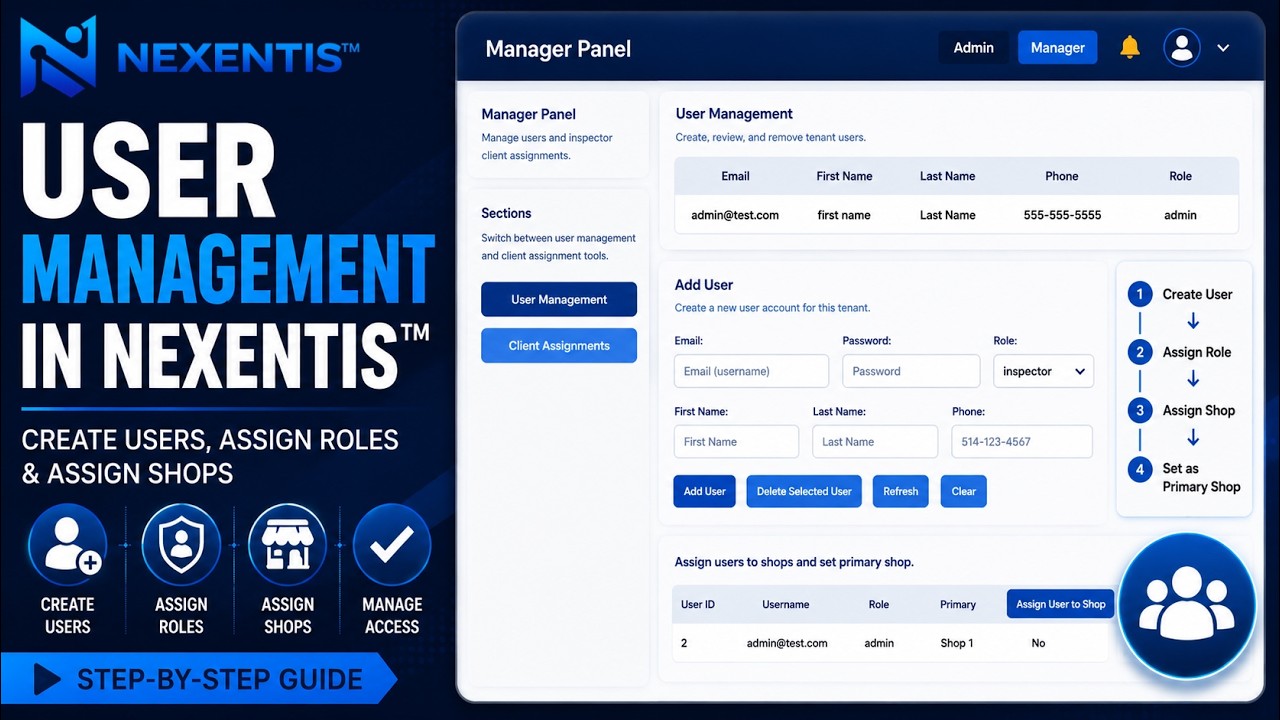Image resolution: width=1280 pixels, height=720 pixels.
Task: Click the User ID value 2
Action: (x=684, y=643)
